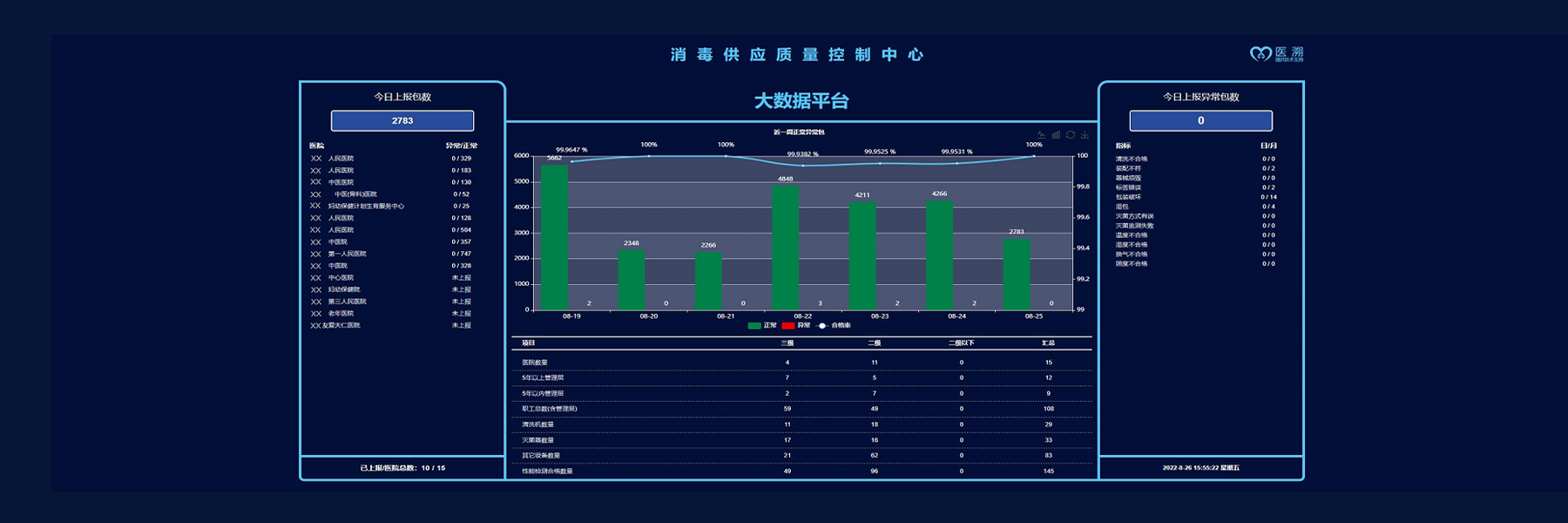Click the abnormal package count box showing 0

point(1200,120)
